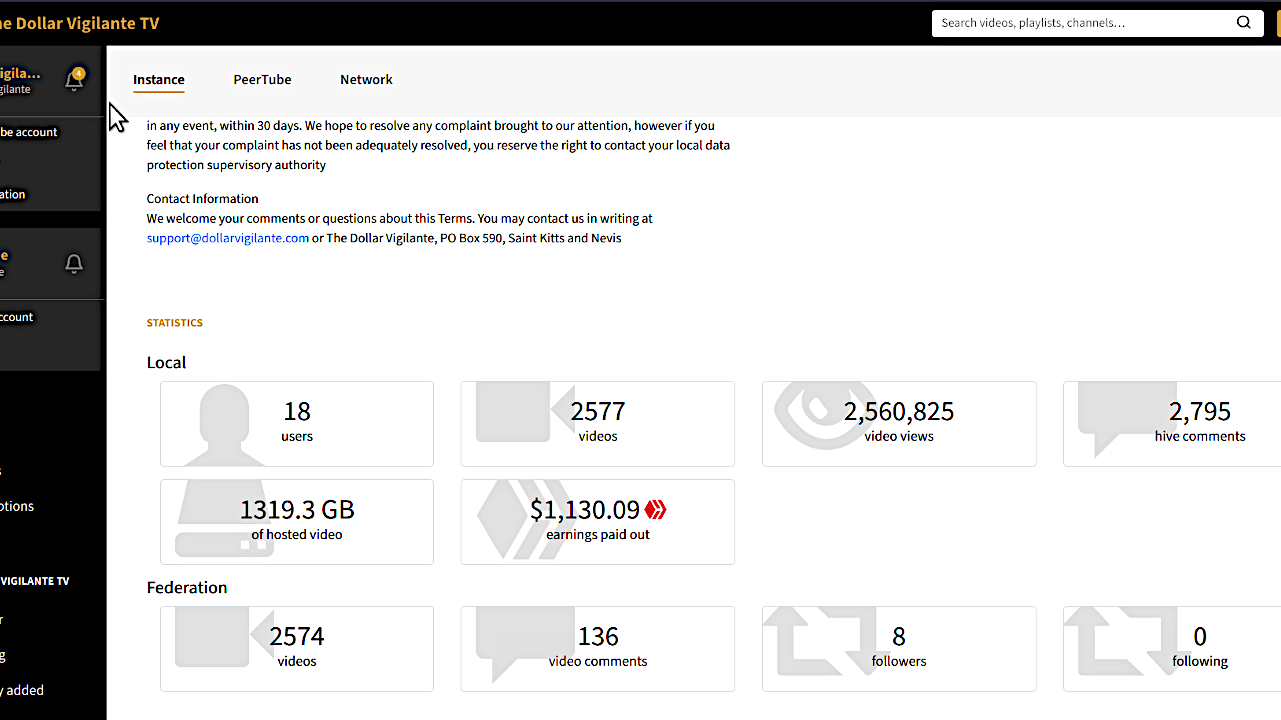
Task: Select the 1319.3 GB hosted video card
Action: tap(297, 521)
